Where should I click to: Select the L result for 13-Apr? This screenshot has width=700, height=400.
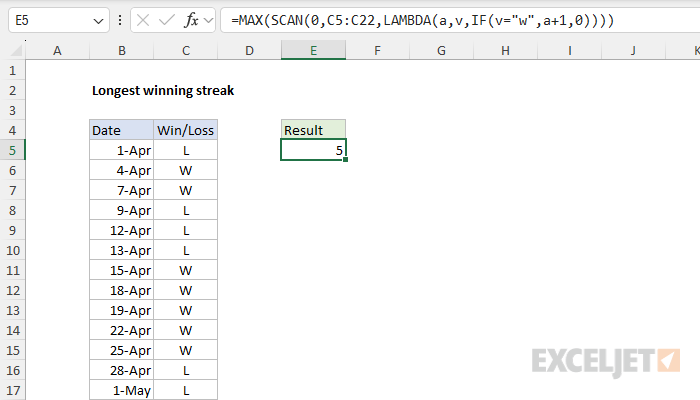(x=186, y=250)
